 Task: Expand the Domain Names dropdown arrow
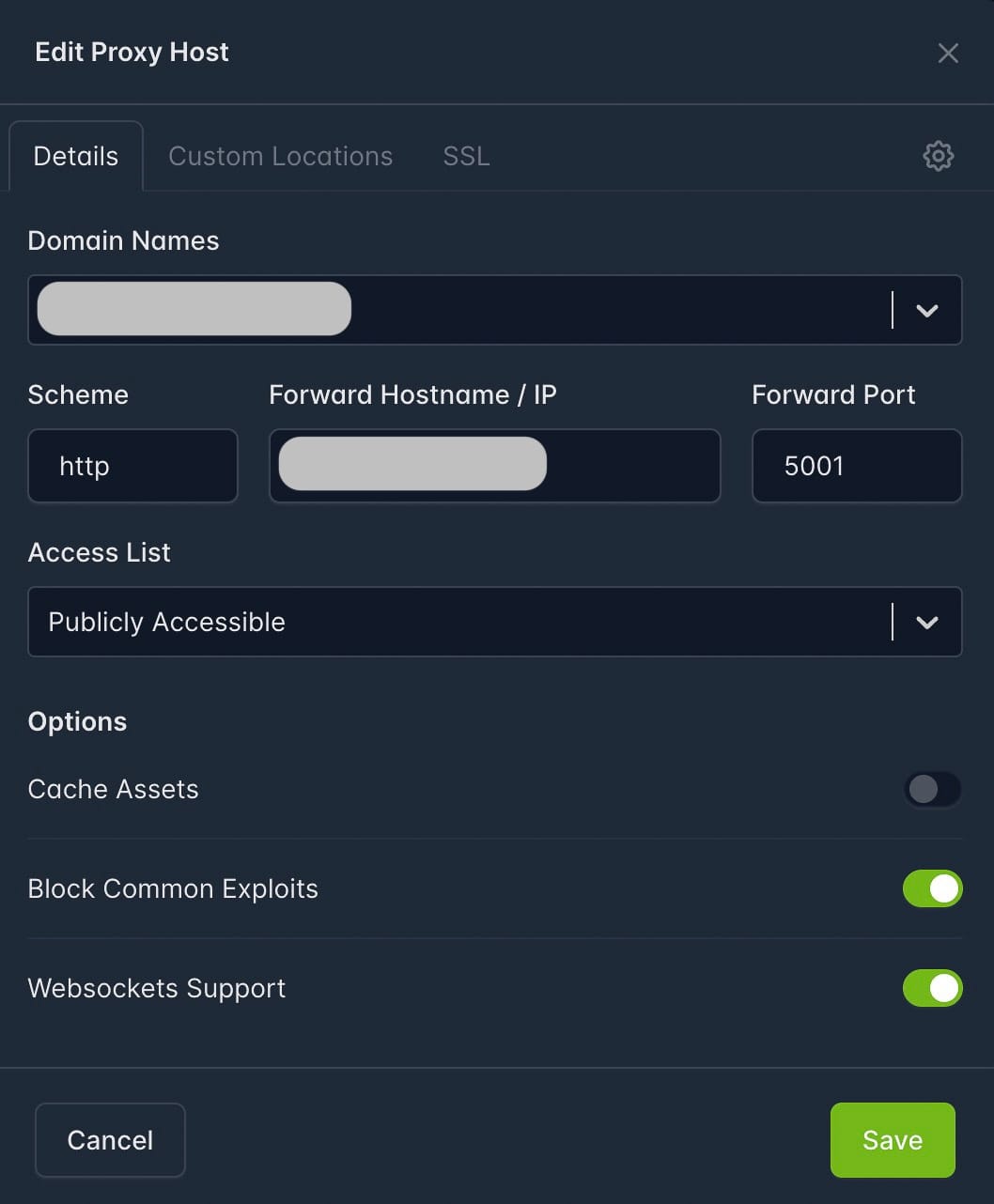tap(927, 311)
